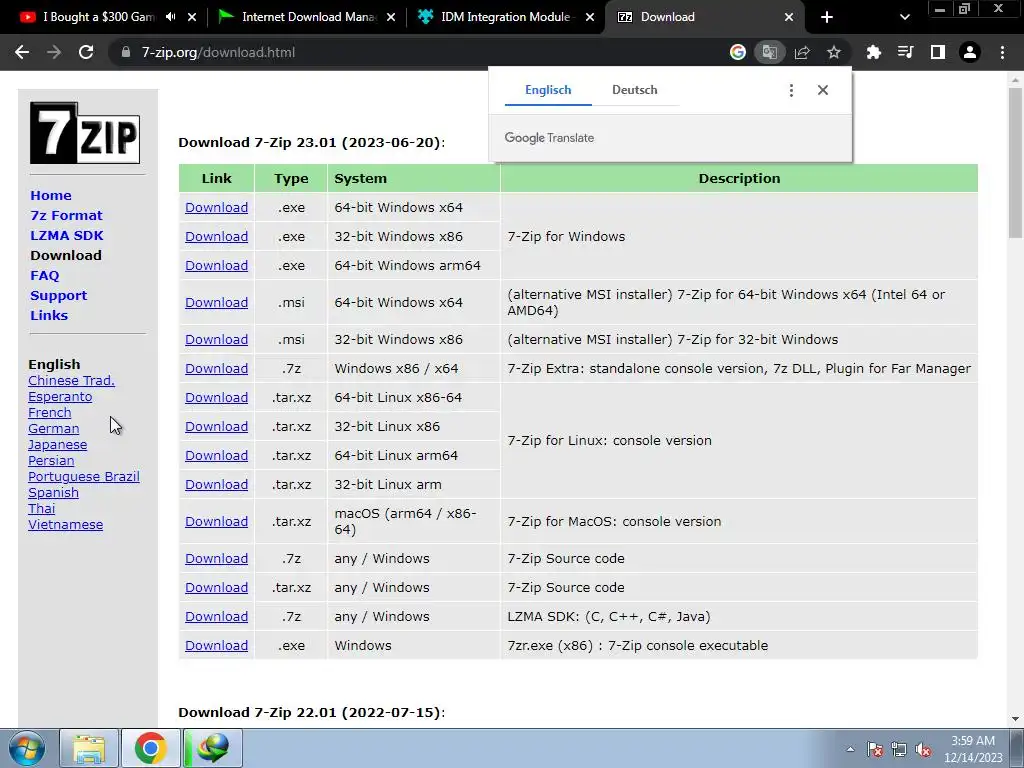Open the Support sidebar link
This screenshot has height=768, width=1024.
coord(58,295)
